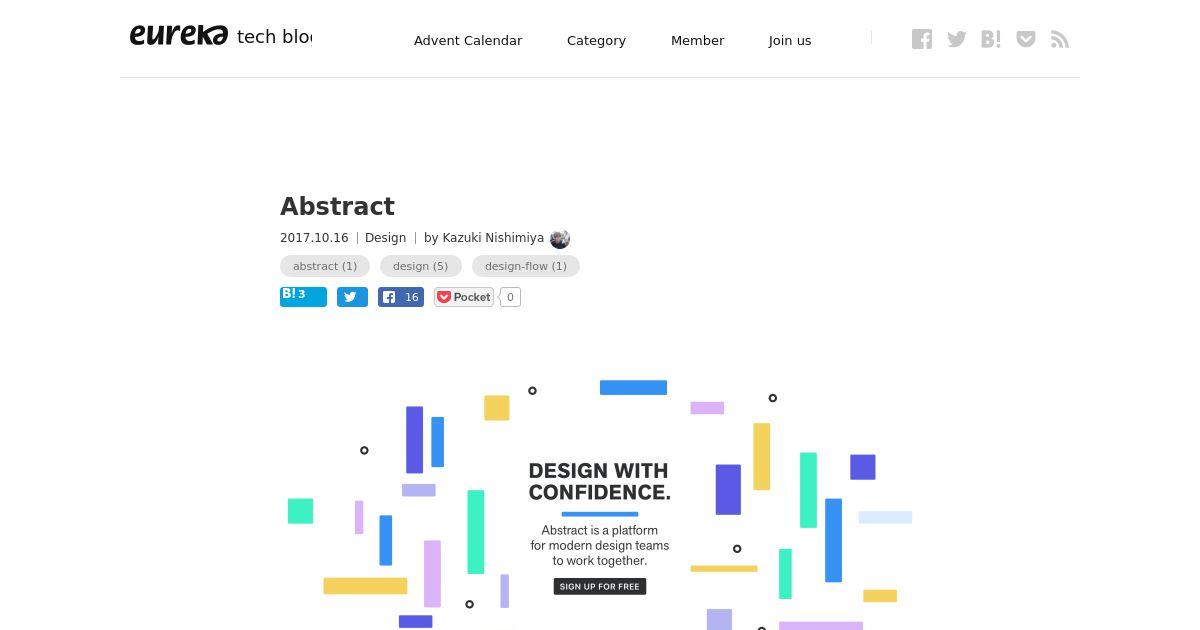Open the Advent Calendar menu item
The height and width of the screenshot is (630, 1200).
(x=468, y=40)
